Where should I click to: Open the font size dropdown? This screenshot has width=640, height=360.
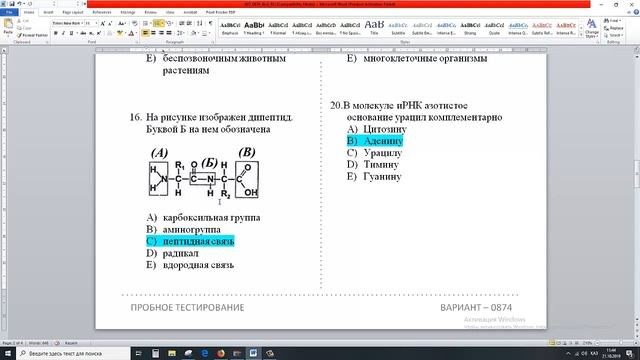pyautogui.click(x=96, y=24)
